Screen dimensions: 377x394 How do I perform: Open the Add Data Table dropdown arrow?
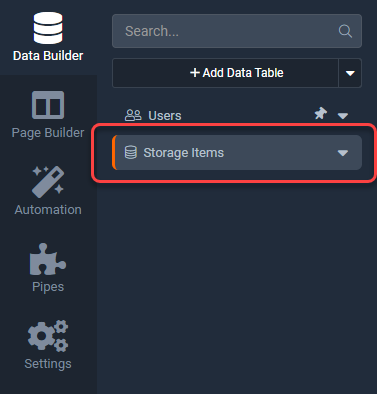(350, 73)
